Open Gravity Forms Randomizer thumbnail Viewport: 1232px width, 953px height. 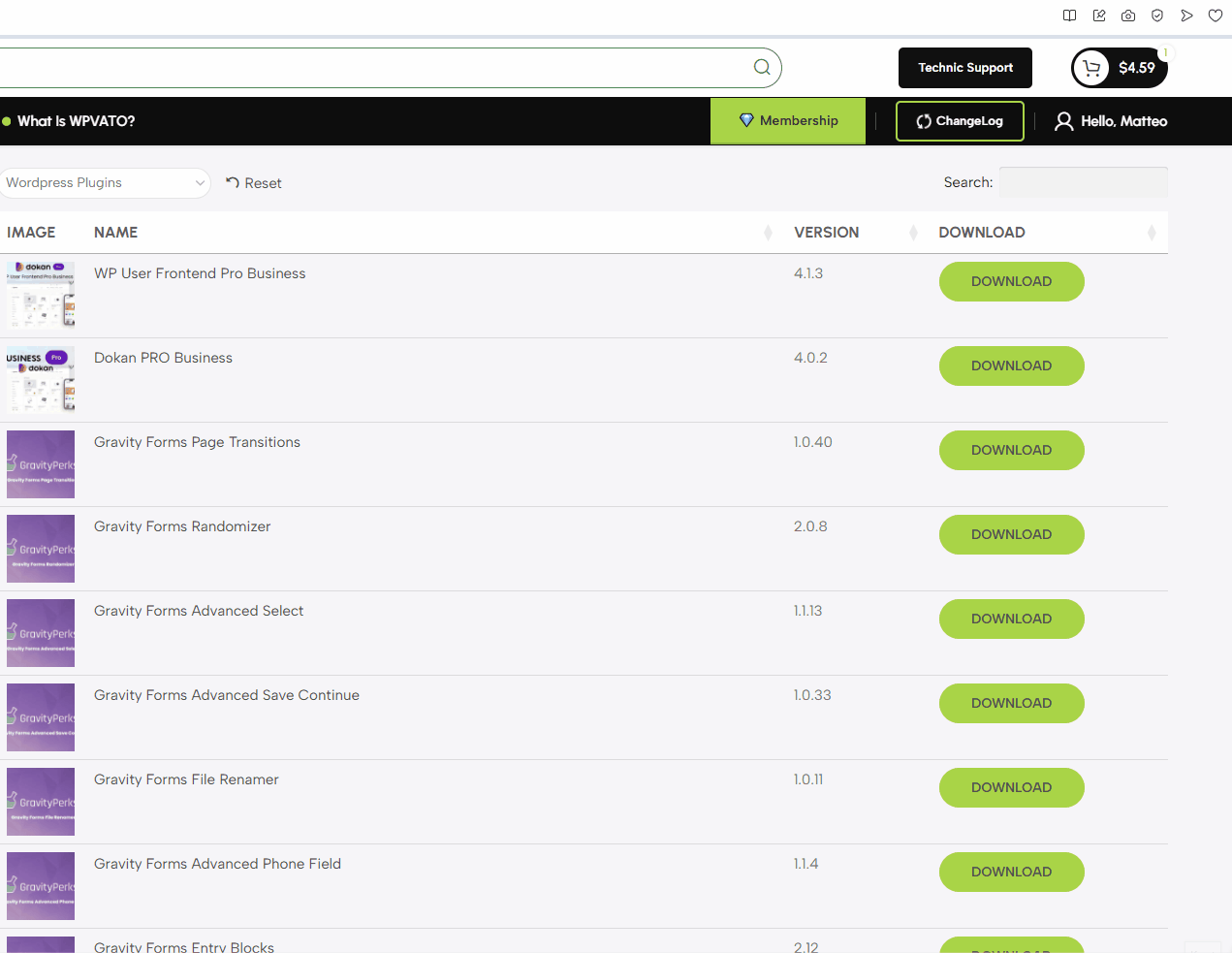tap(41, 549)
